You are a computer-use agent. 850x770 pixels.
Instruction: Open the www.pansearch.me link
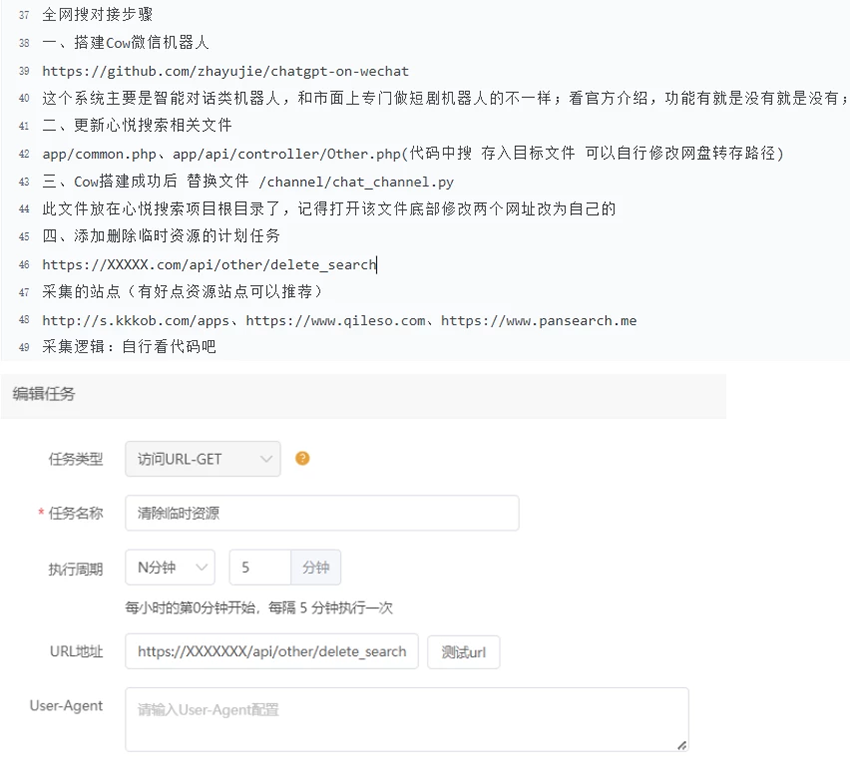538,321
